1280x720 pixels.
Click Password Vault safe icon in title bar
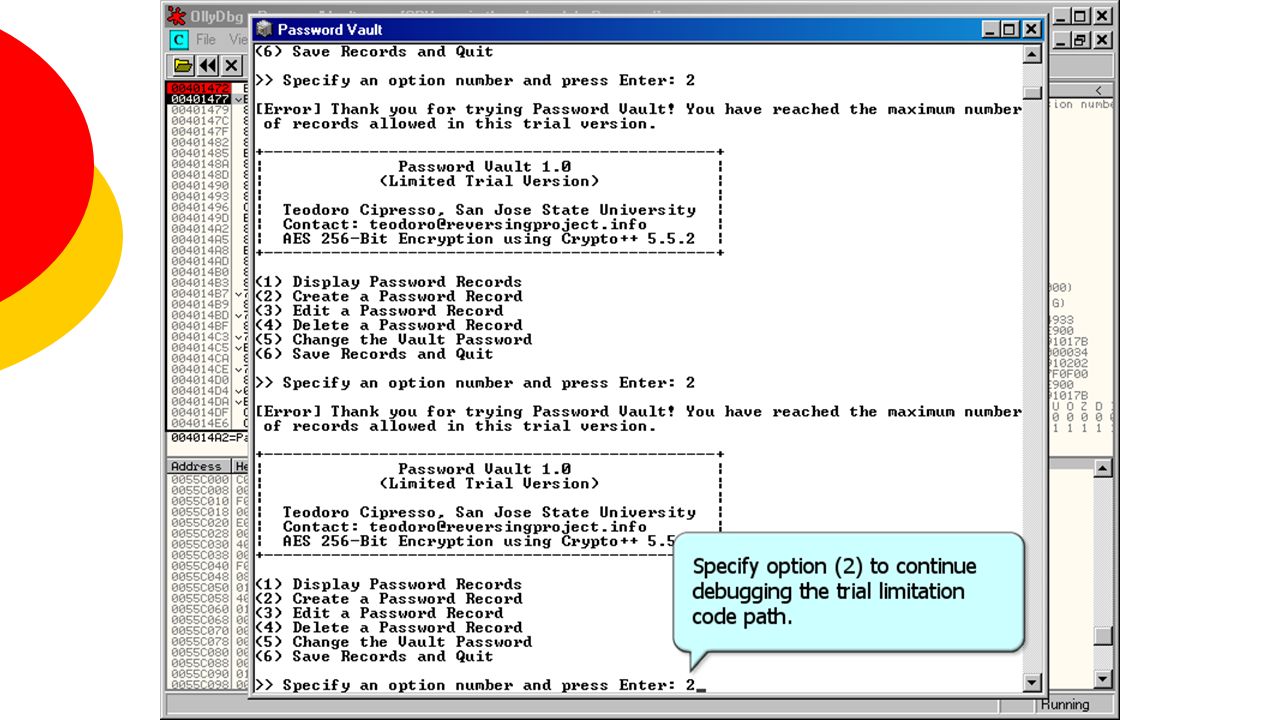[264, 30]
